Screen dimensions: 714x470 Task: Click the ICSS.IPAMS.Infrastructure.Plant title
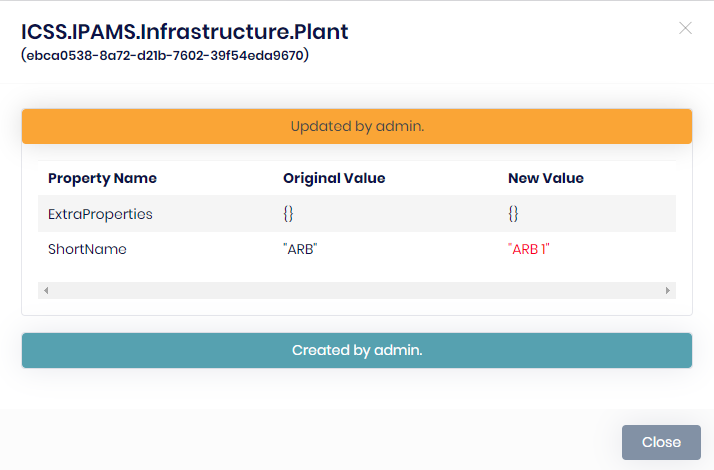click(x=185, y=32)
